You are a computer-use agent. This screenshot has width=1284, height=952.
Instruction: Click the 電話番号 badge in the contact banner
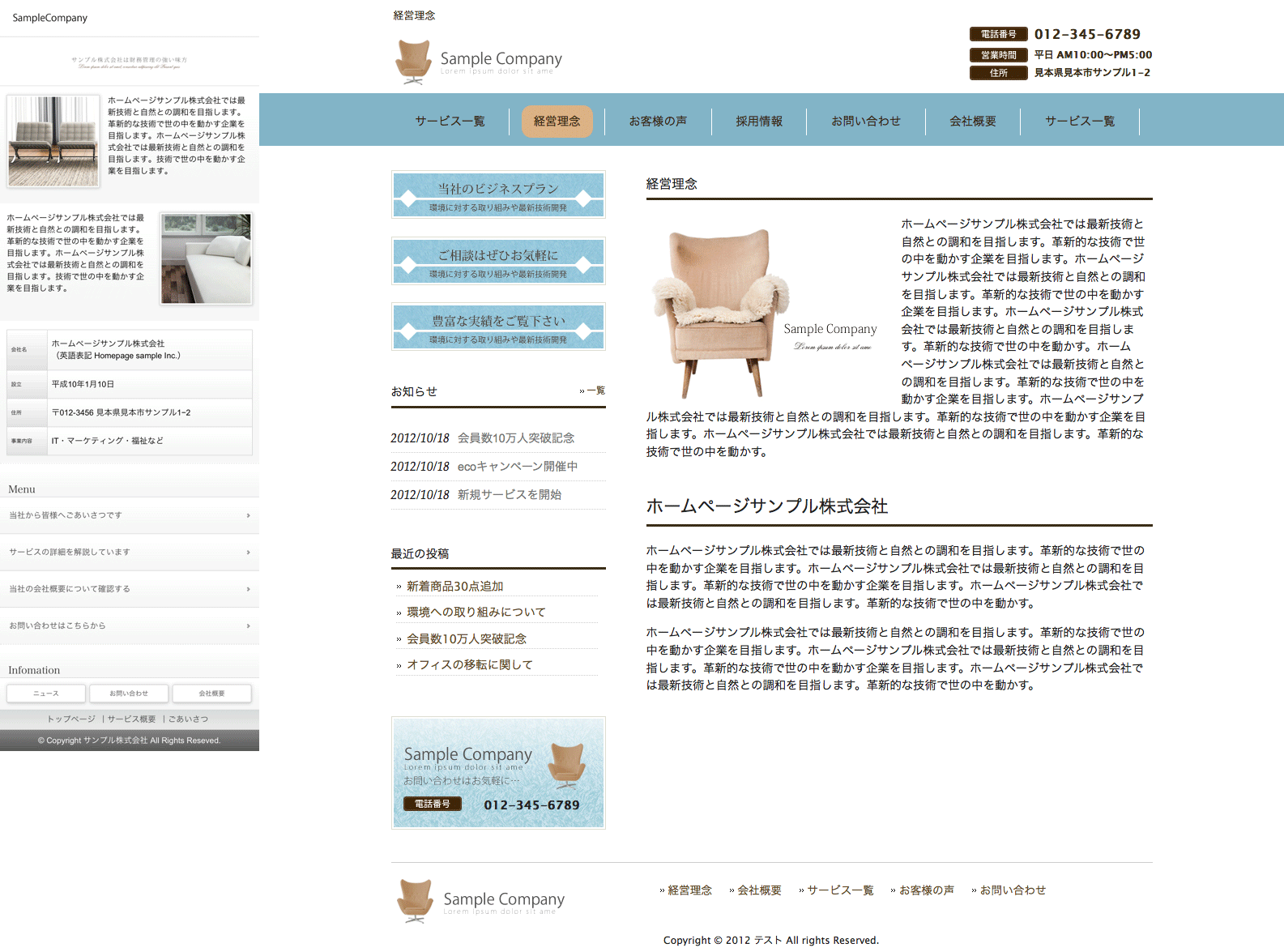point(432,804)
